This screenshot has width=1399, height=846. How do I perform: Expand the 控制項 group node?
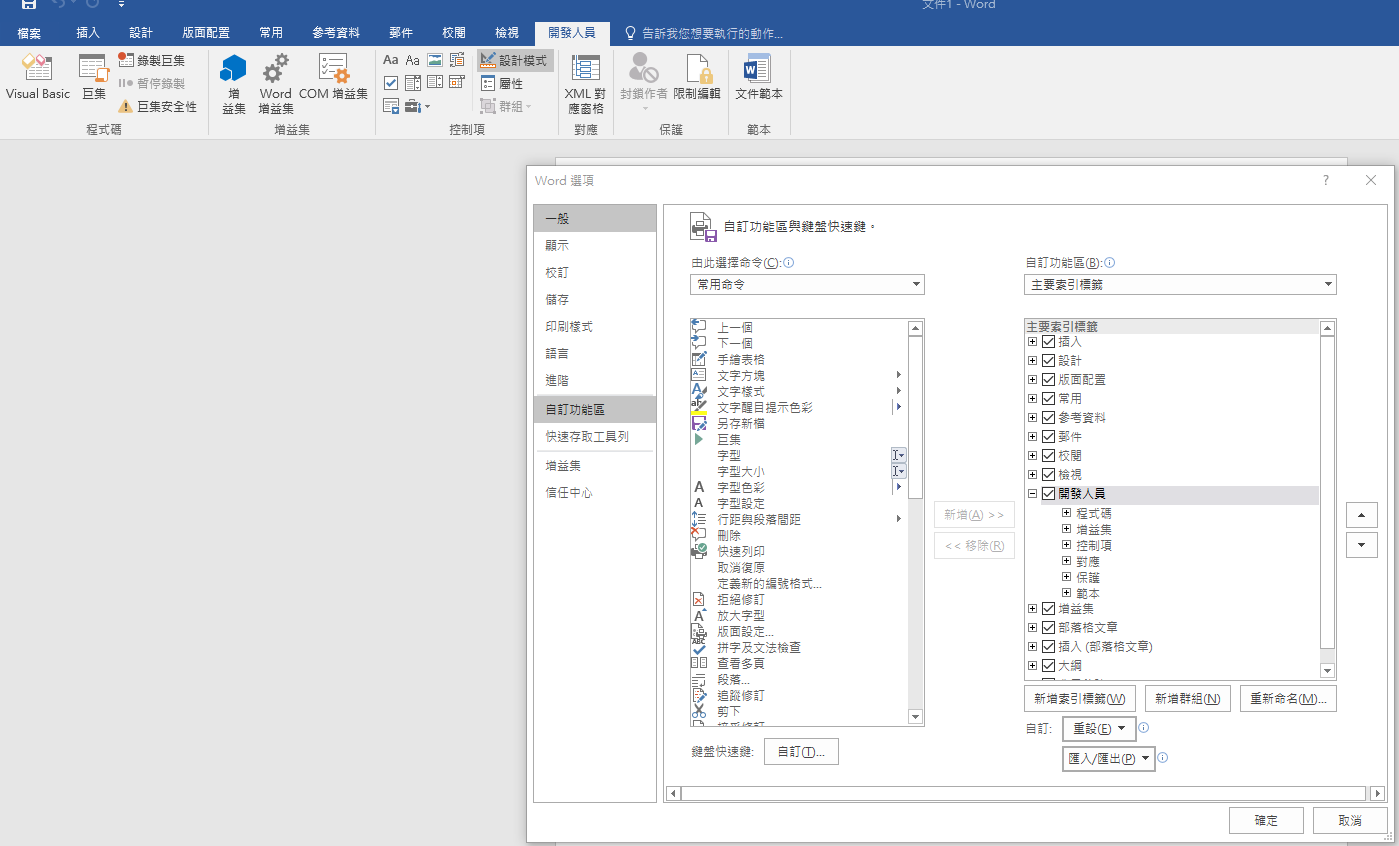pyautogui.click(x=1067, y=545)
